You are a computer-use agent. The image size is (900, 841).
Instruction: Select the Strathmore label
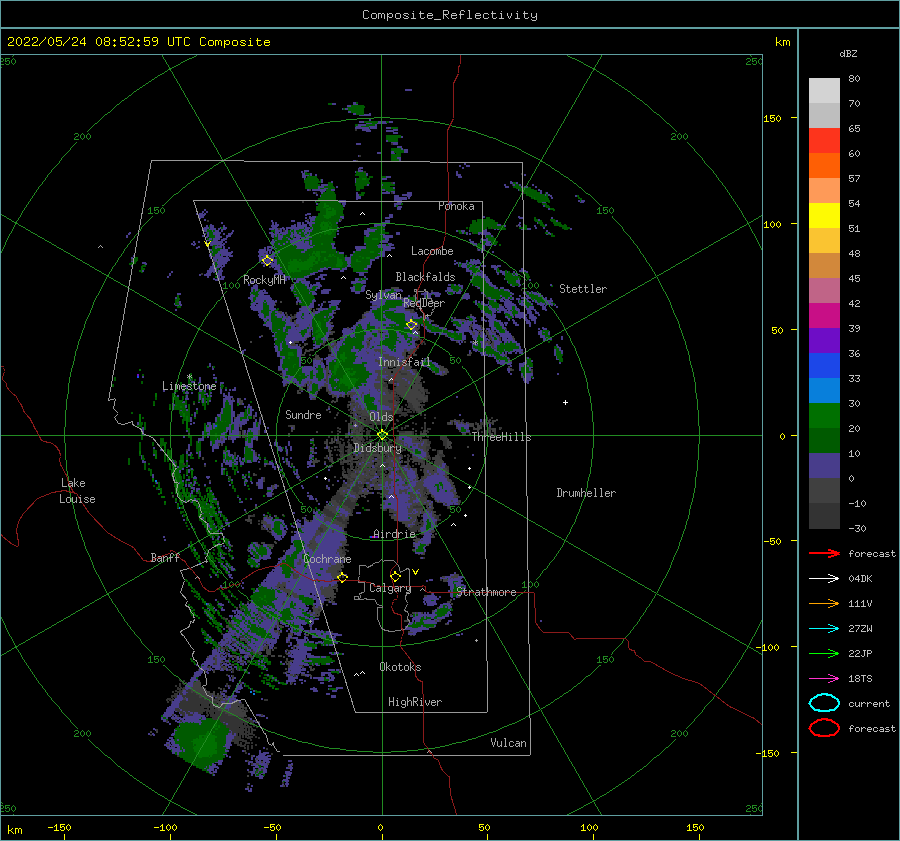(x=487, y=592)
